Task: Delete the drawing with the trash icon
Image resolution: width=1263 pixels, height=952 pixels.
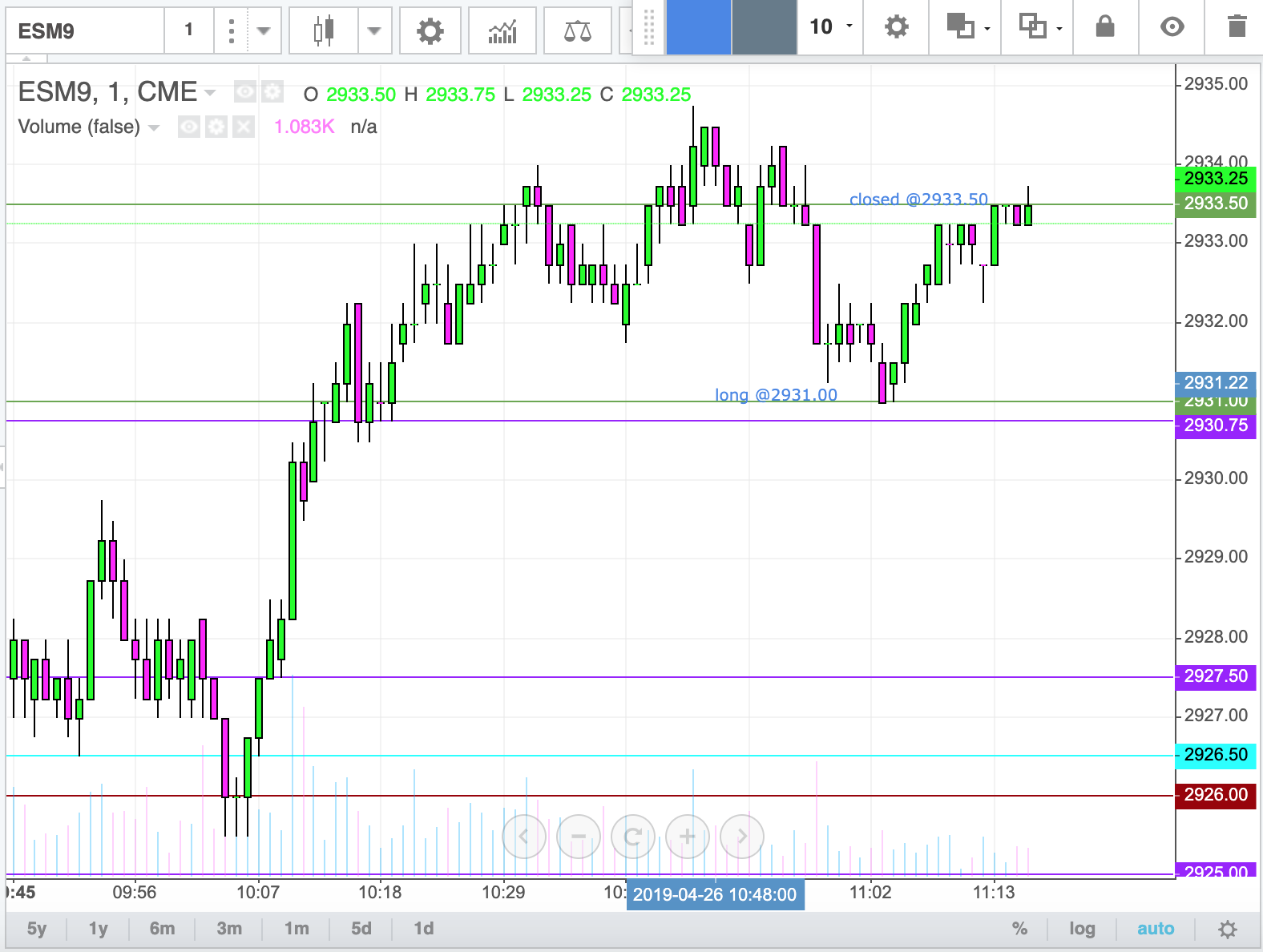Action: pyautogui.click(x=1237, y=26)
